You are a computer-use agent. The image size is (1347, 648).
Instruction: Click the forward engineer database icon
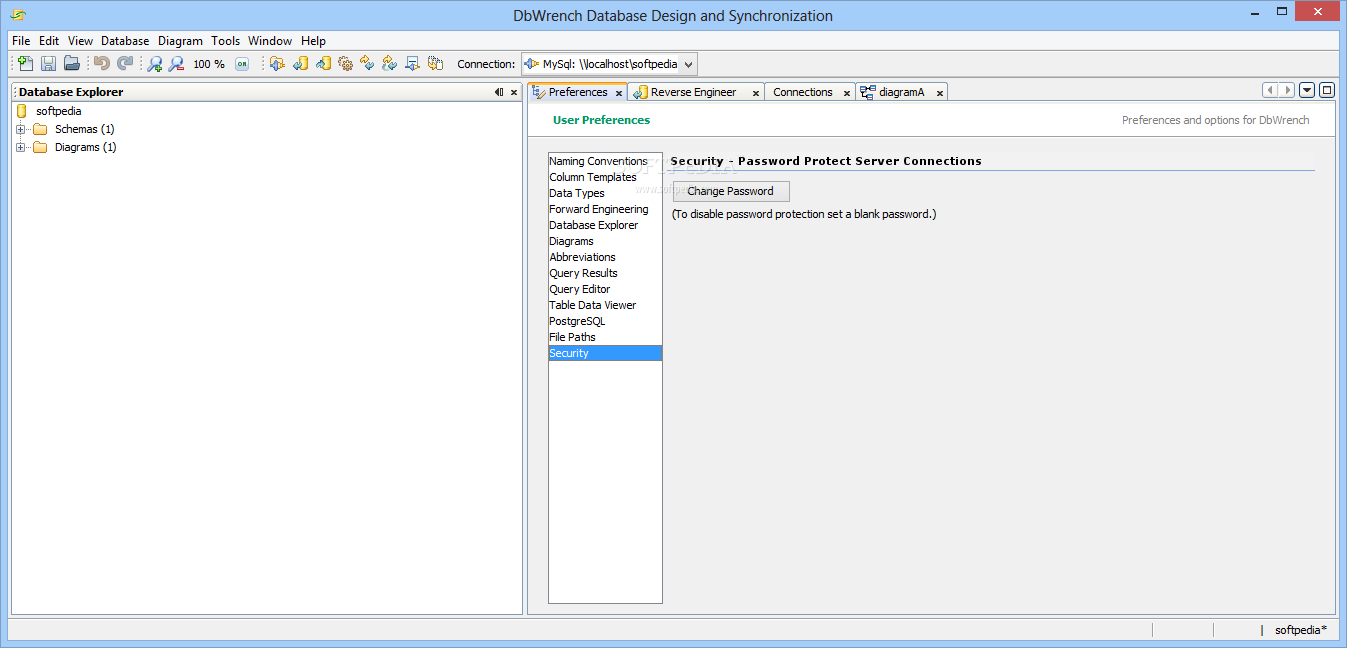click(x=323, y=64)
